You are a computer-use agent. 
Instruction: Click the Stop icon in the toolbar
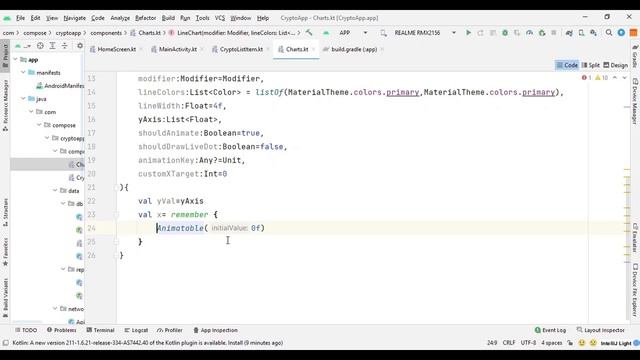[x=554, y=33]
